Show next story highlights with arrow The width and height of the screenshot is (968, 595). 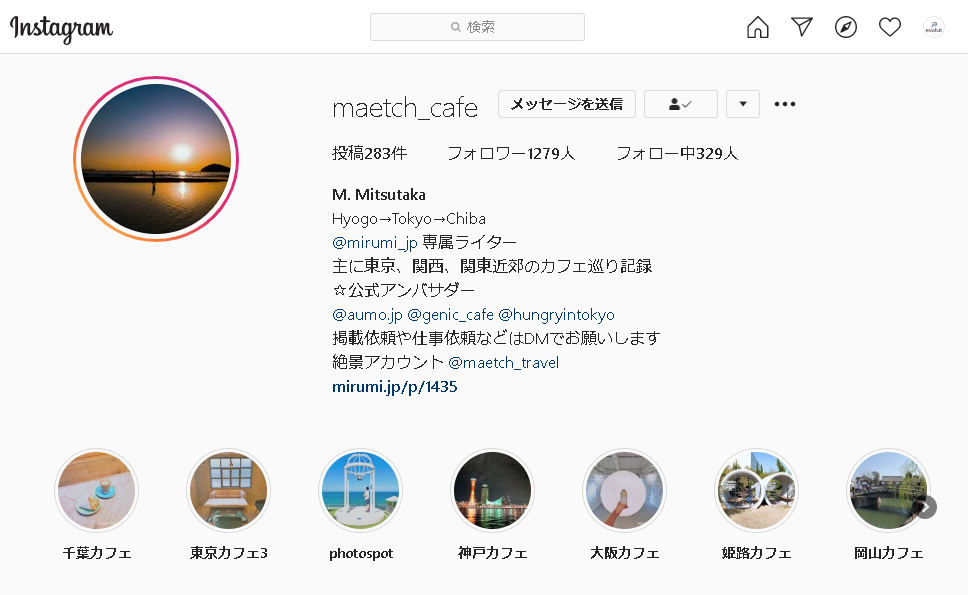click(x=925, y=507)
